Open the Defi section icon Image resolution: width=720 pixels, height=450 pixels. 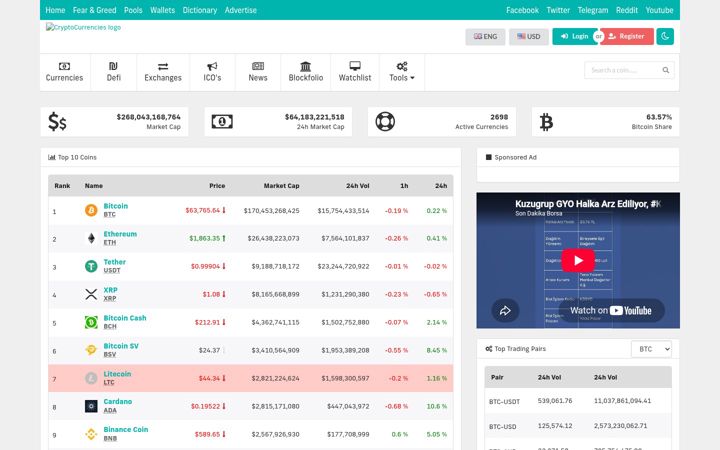click(x=113, y=66)
